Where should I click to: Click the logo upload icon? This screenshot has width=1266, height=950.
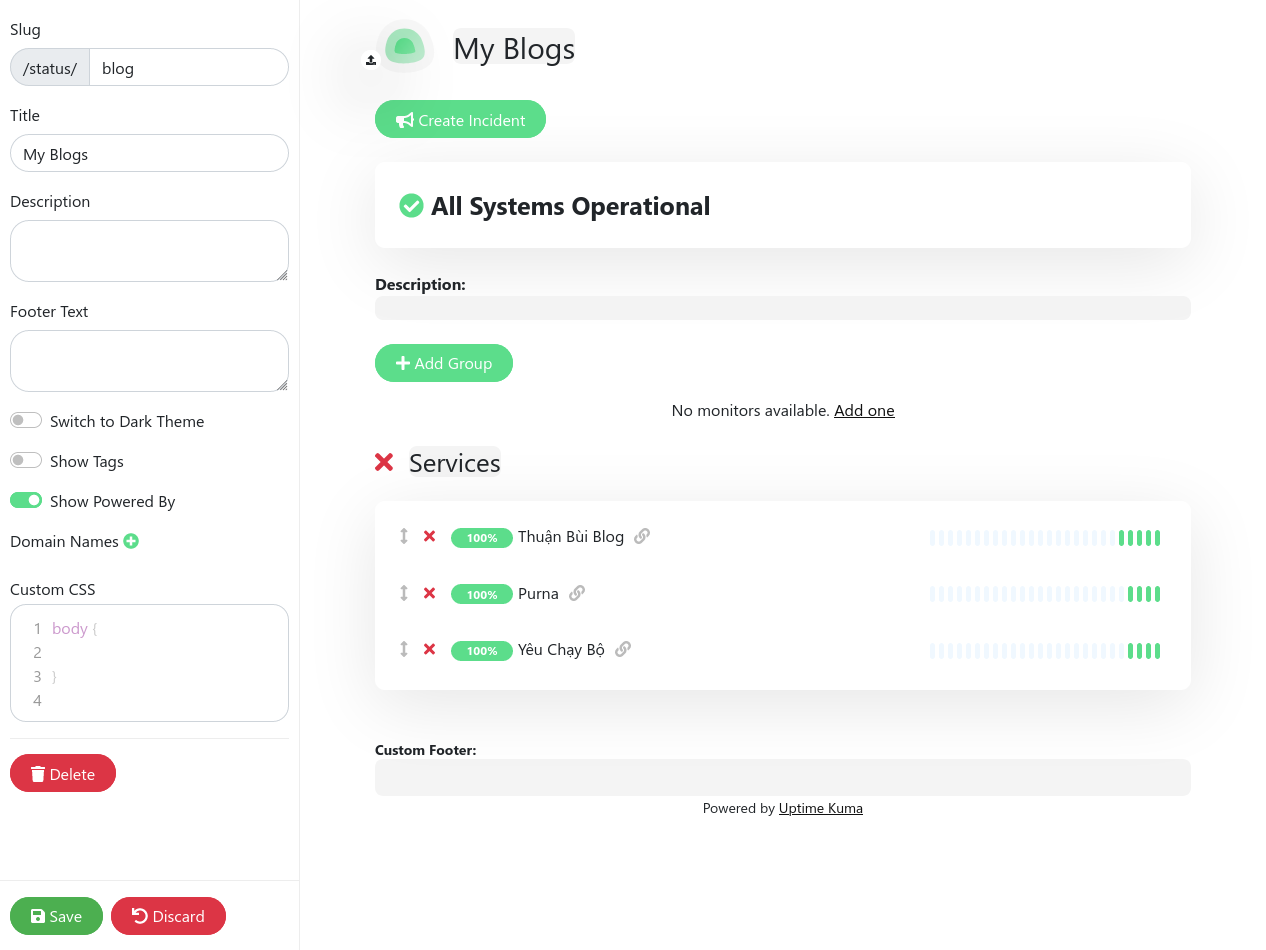pyautogui.click(x=371, y=60)
